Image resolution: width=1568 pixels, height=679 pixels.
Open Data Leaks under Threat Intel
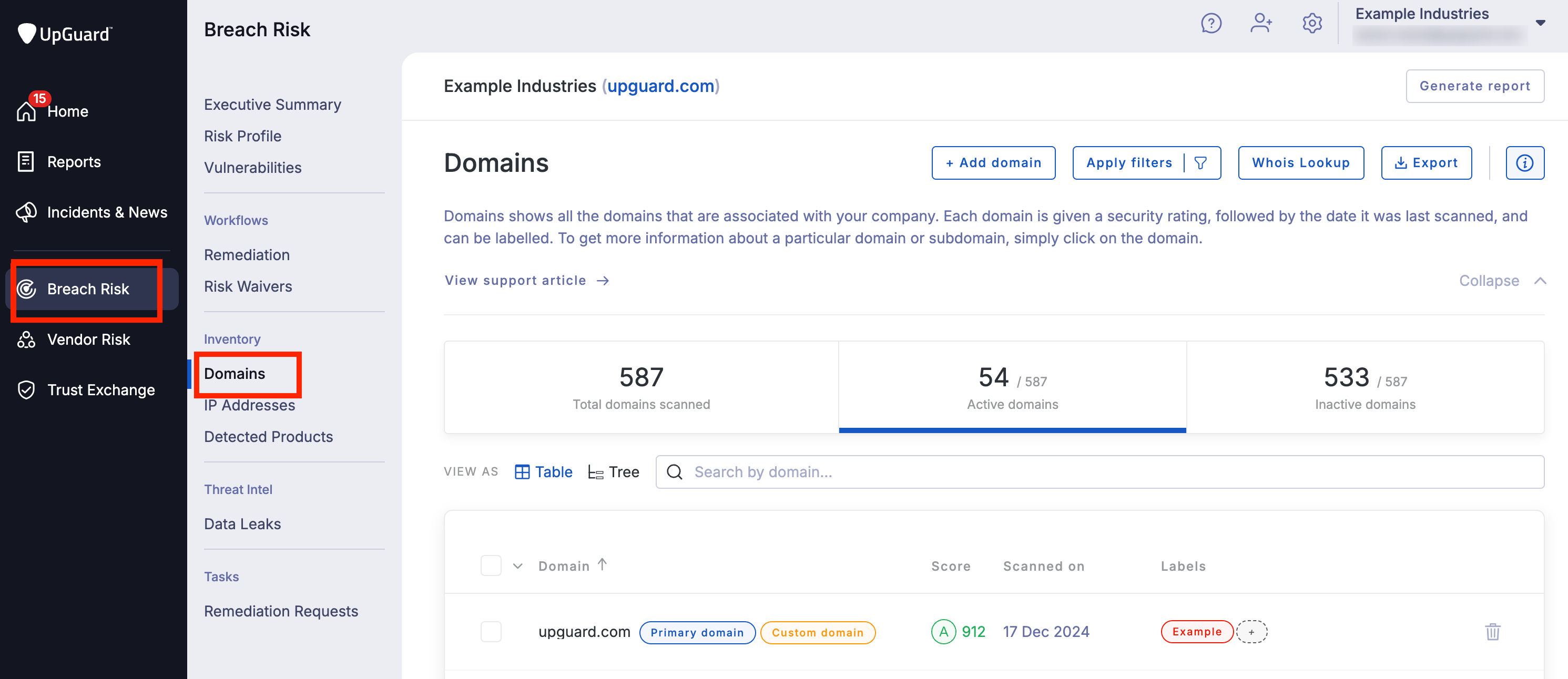coord(242,524)
